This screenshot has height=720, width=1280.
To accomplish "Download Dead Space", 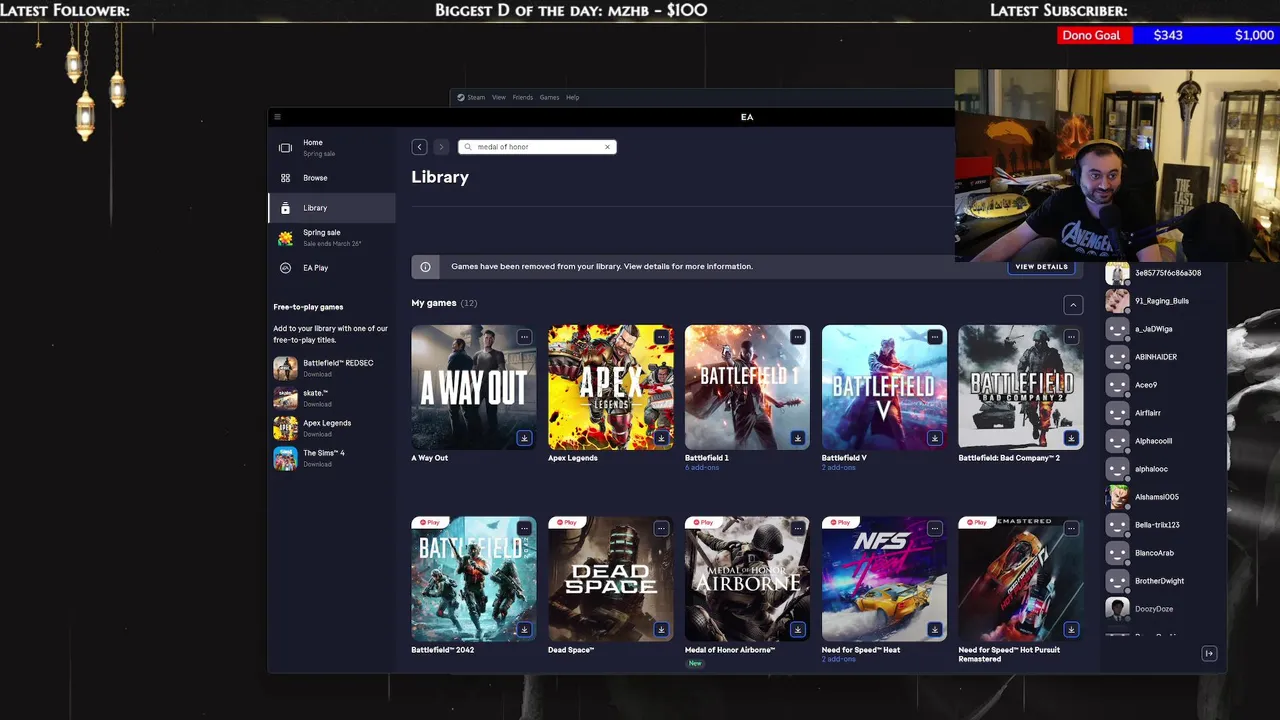I will point(661,629).
